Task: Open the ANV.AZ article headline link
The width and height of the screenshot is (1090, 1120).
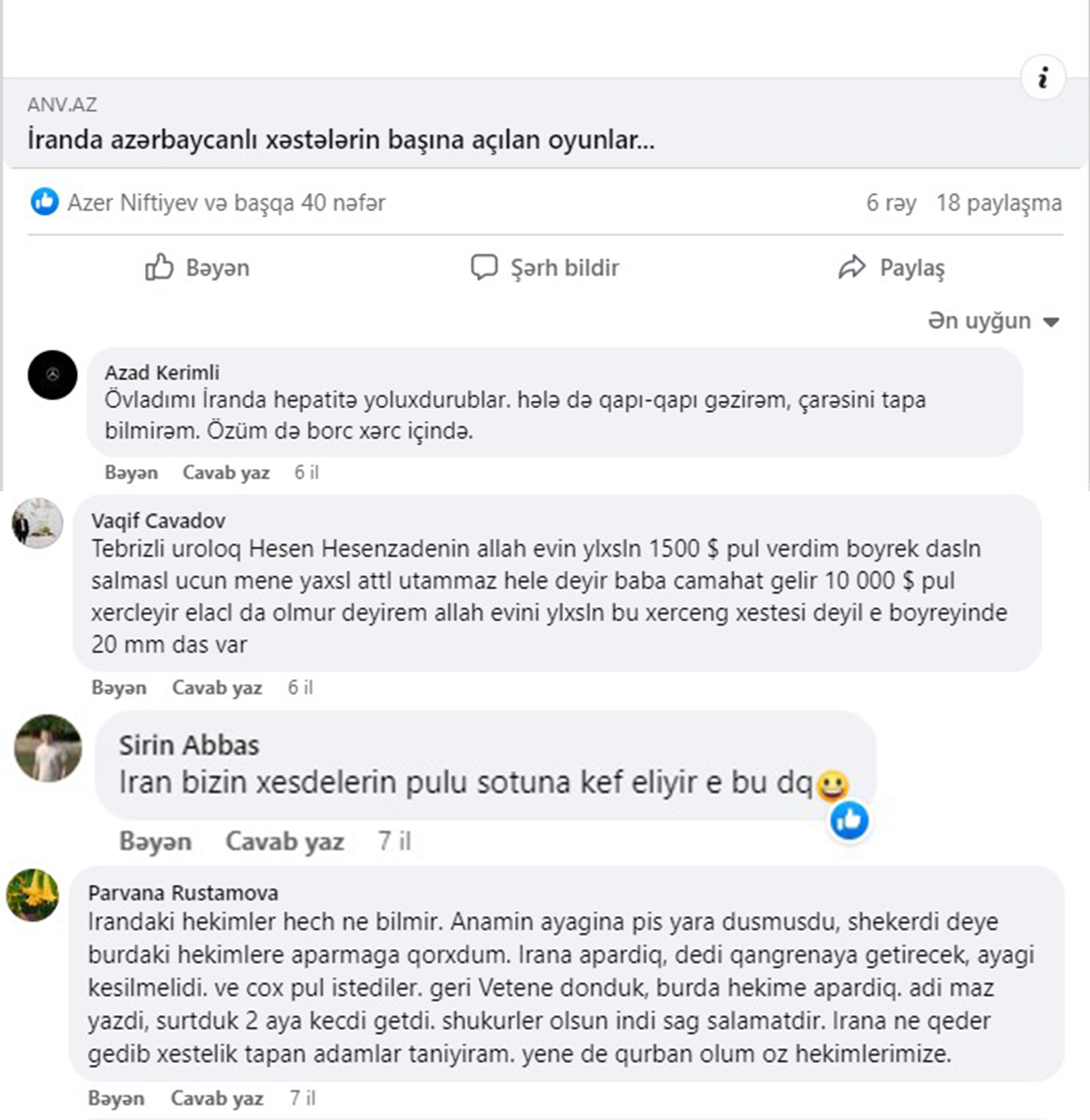Action: (x=340, y=139)
